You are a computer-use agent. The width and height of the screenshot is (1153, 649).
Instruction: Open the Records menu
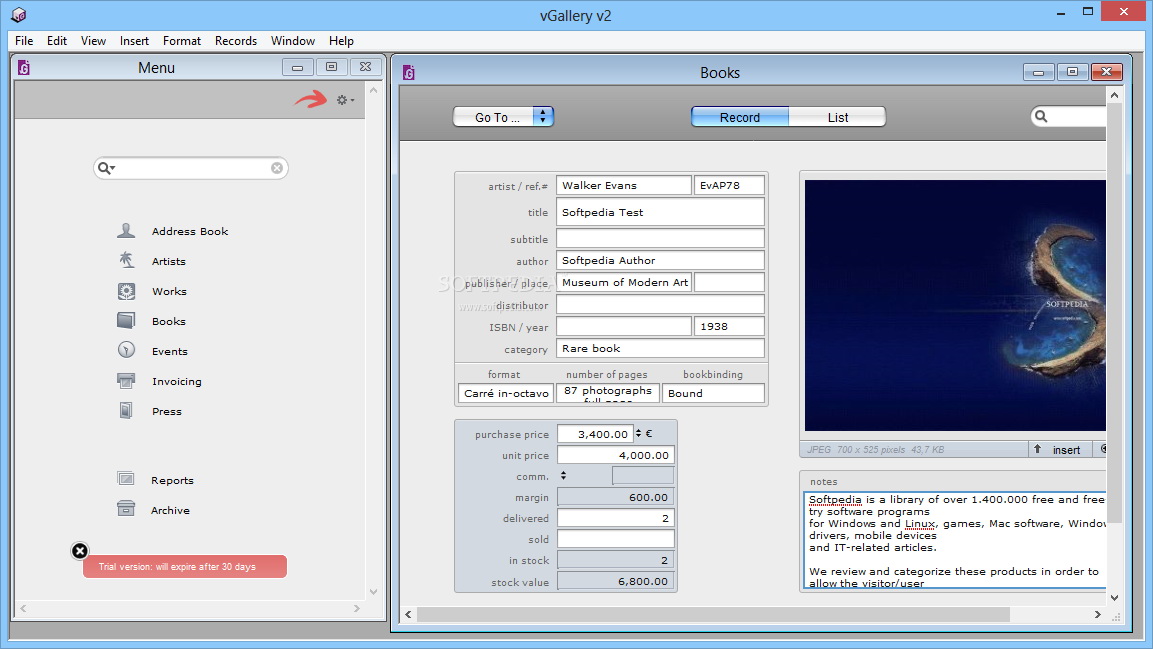[236, 41]
